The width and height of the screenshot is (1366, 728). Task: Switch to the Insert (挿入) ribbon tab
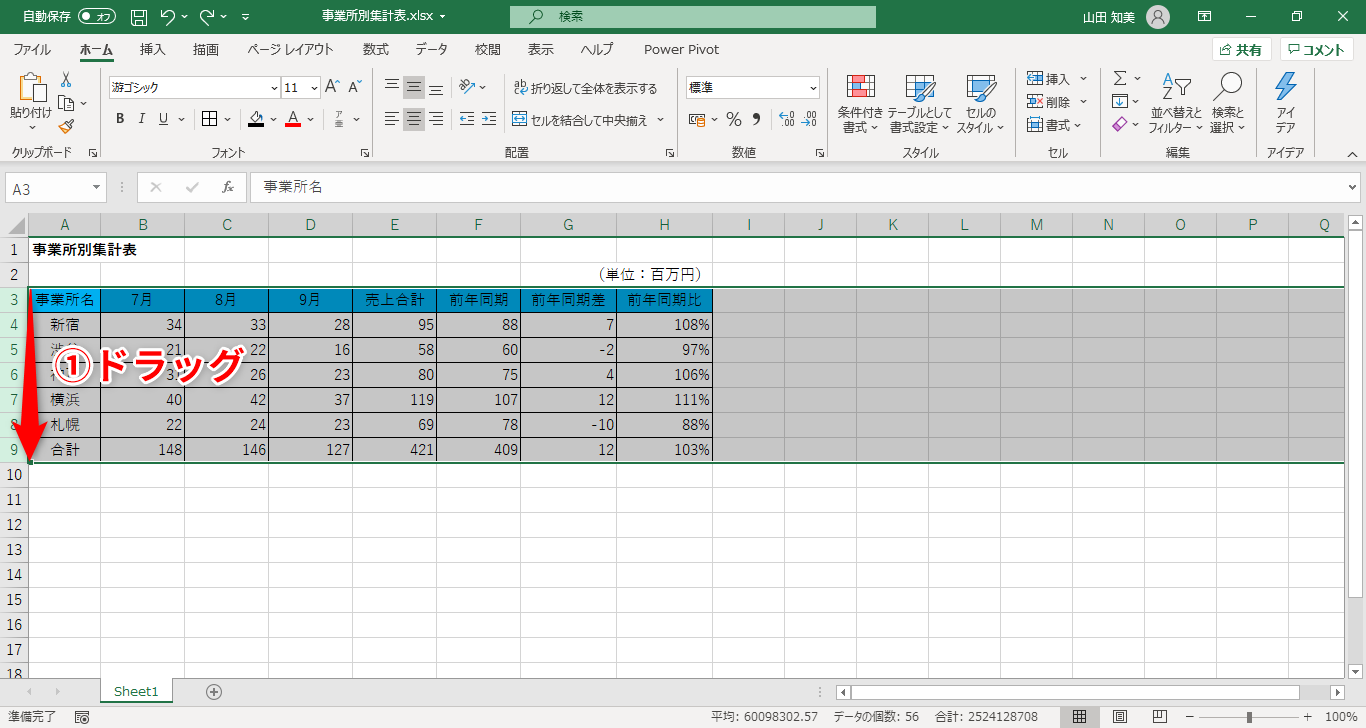(x=153, y=49)
